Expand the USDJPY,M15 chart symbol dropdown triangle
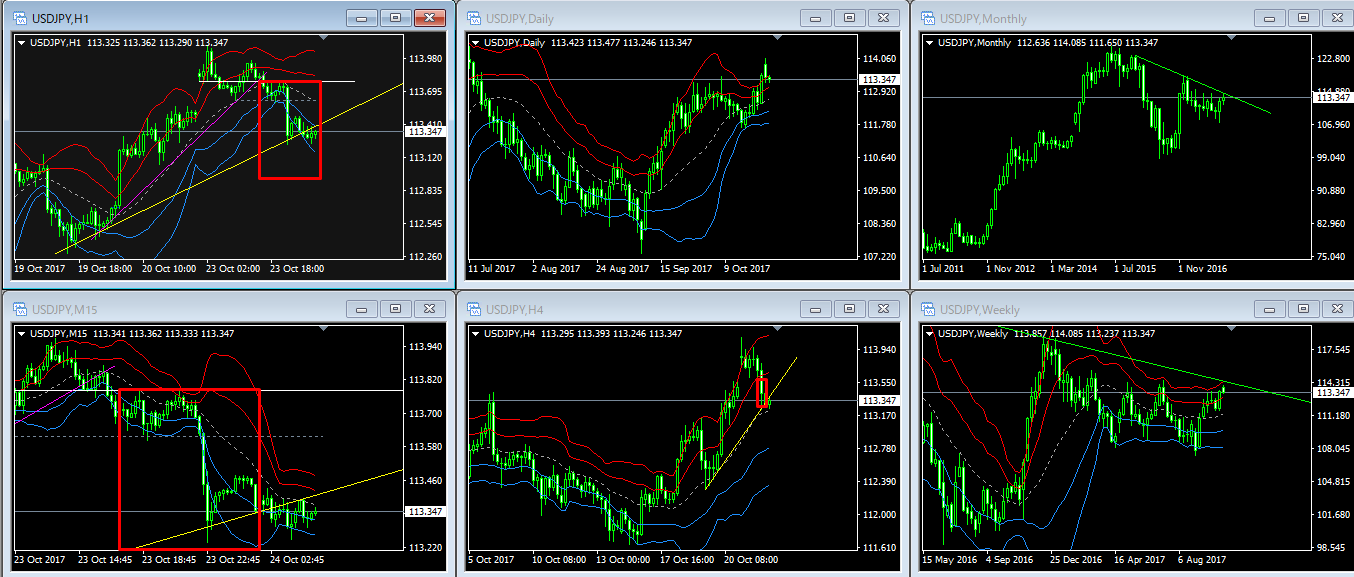The width and height of the screenshot is (1354, 577). coord(21,333)
